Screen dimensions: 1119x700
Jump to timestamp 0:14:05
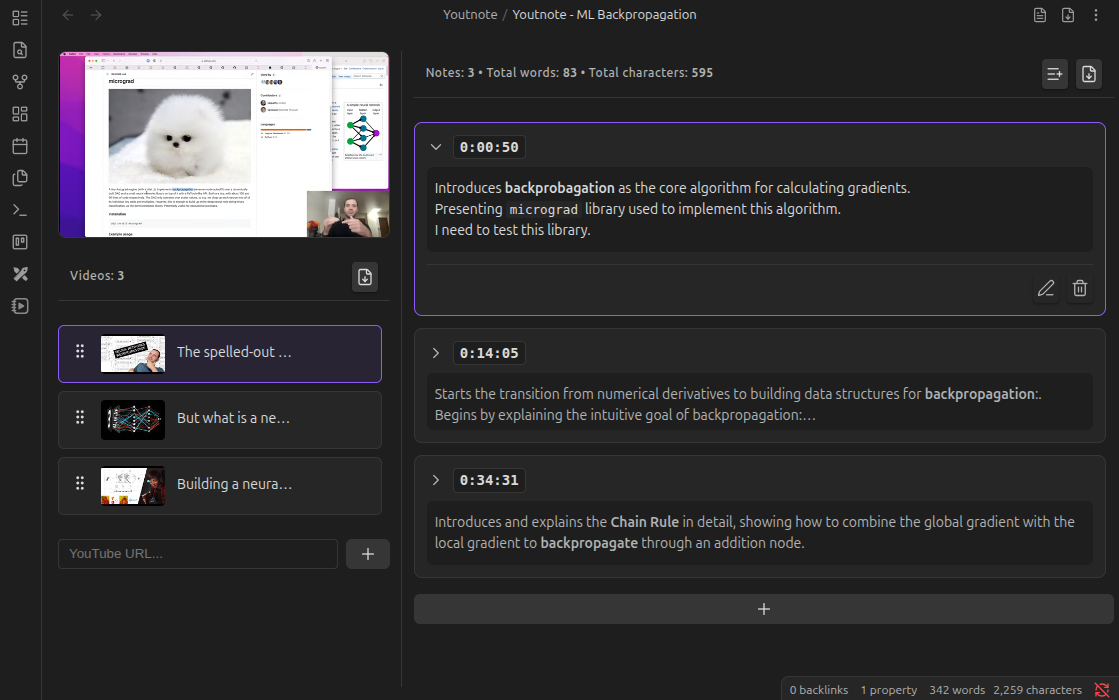489,353
